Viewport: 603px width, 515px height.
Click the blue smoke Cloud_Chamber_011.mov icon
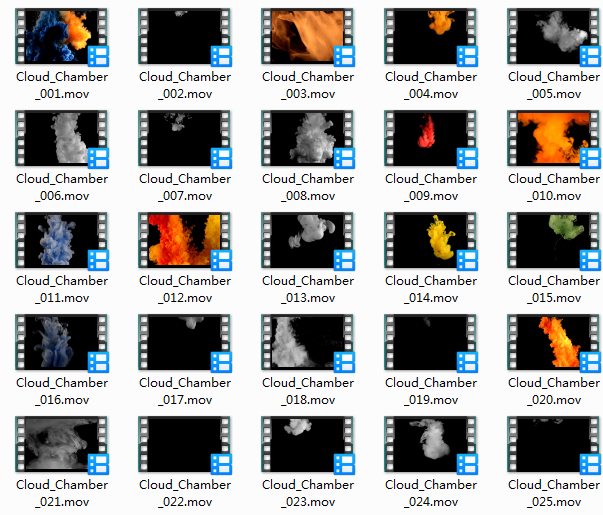tap(62, 240)
